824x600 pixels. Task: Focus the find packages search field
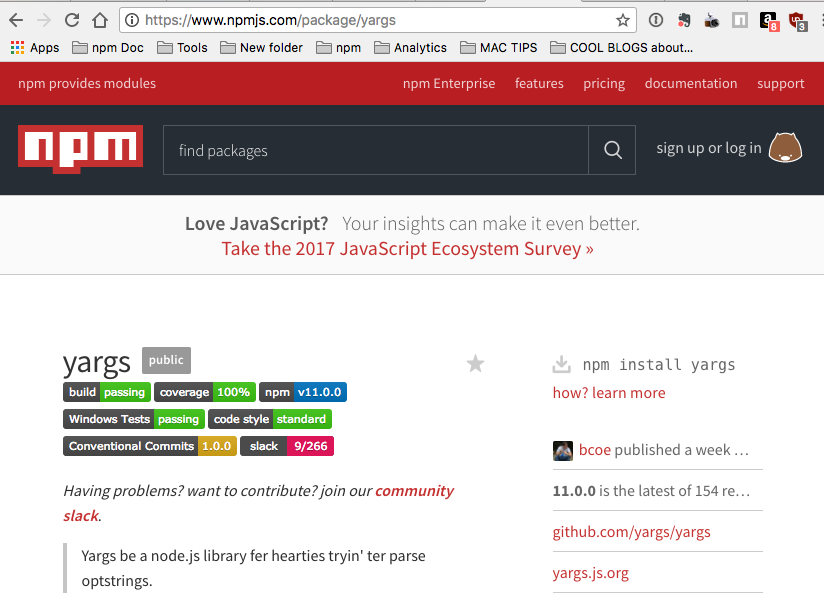[x=375, y=150]
